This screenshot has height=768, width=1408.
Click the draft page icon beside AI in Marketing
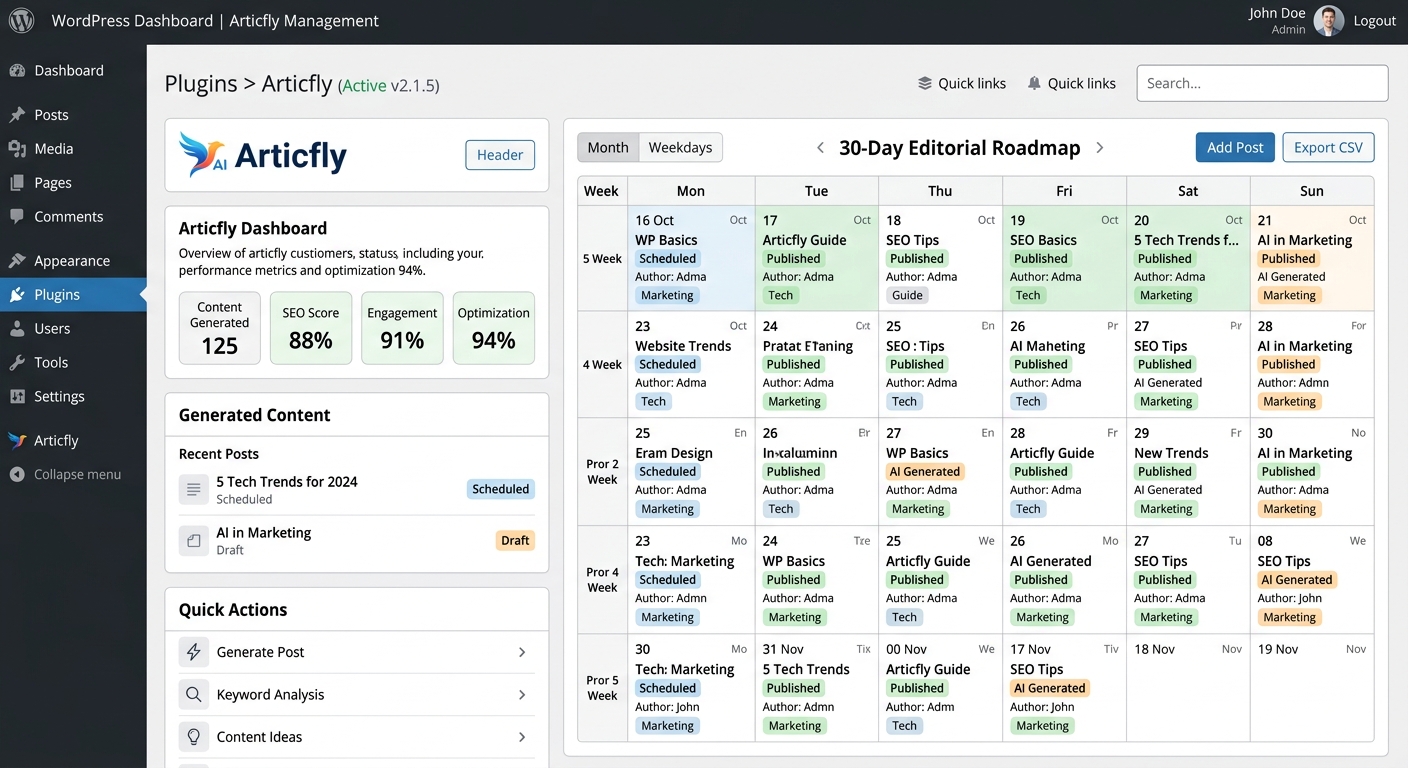pyautogui.click(x=193, y=541)
